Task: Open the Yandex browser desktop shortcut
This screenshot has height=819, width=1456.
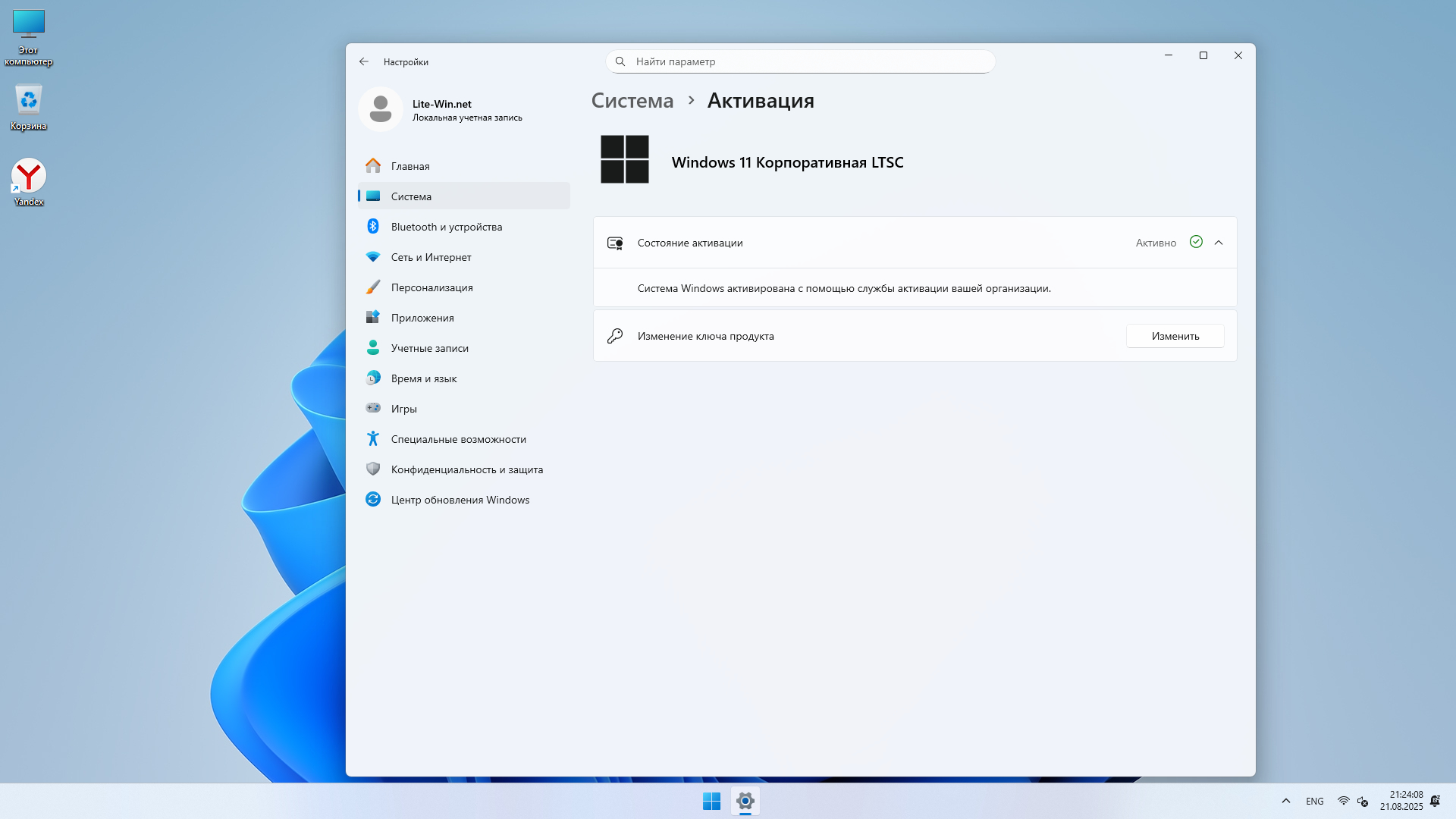Action: [29, 180]
